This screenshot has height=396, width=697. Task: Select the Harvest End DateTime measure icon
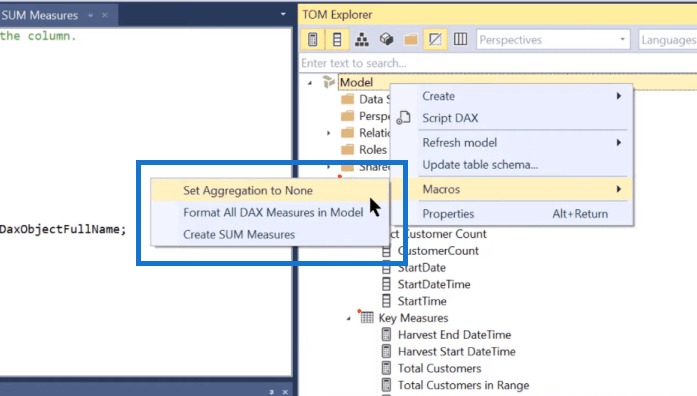click(386, 334)
